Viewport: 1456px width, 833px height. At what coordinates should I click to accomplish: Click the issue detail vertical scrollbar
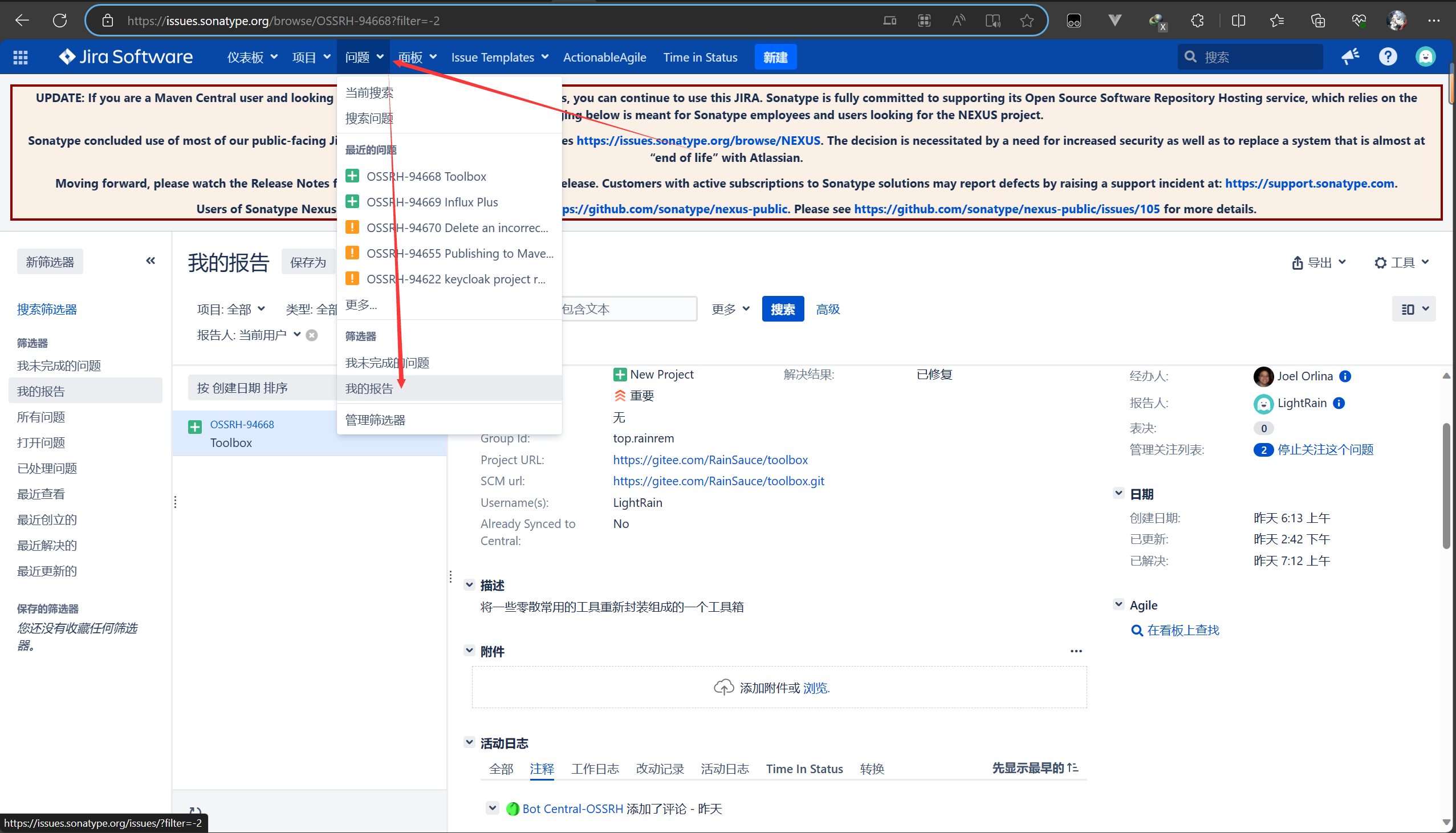pyautogui.click(x=1446, y=486)
